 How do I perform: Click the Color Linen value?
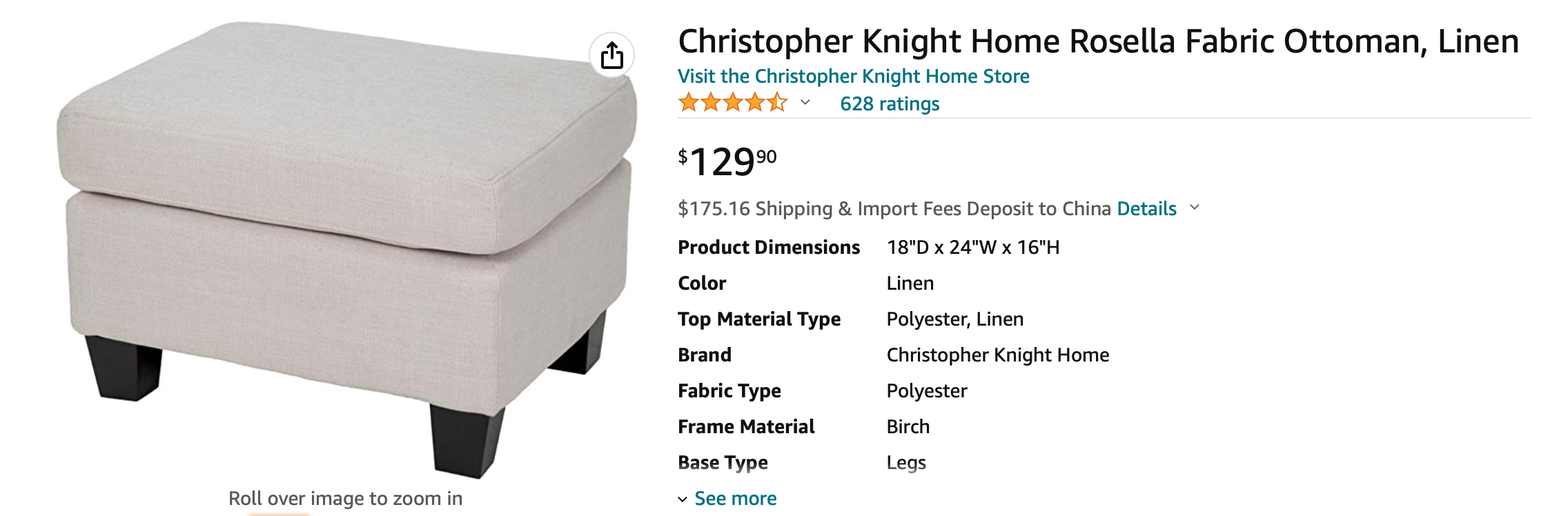pos(910,283)
